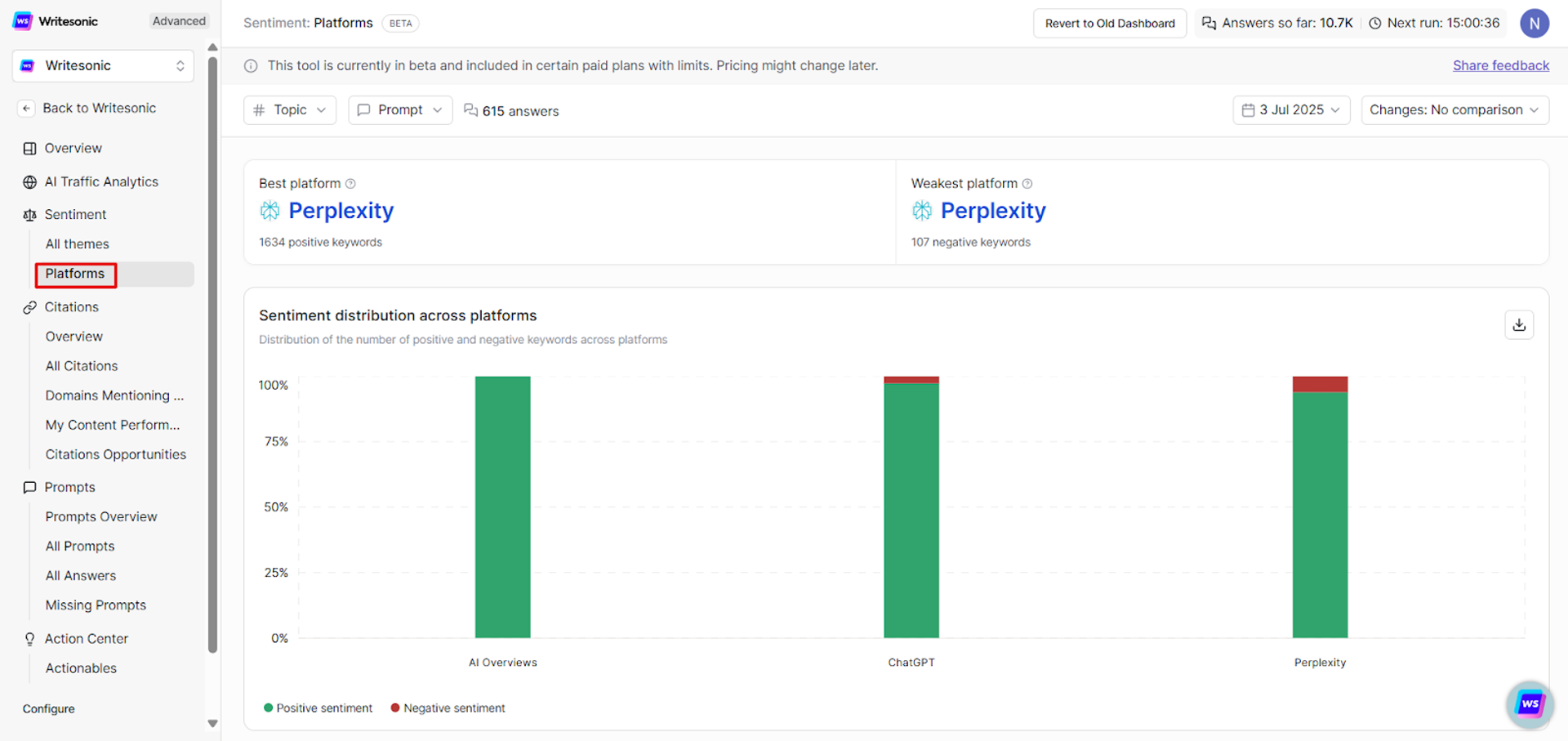Click the BETA badge next to Platforms

[x=400, y=23]
